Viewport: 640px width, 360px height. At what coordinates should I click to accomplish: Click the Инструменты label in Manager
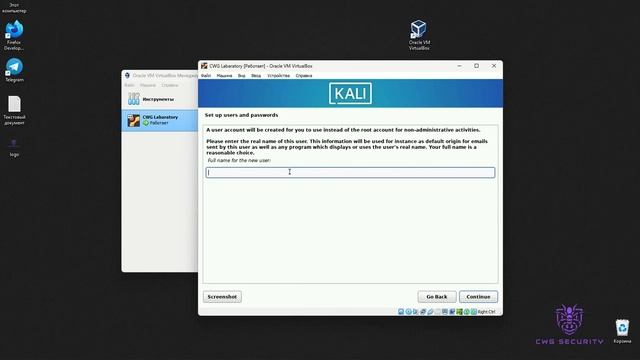coord(158,99)
